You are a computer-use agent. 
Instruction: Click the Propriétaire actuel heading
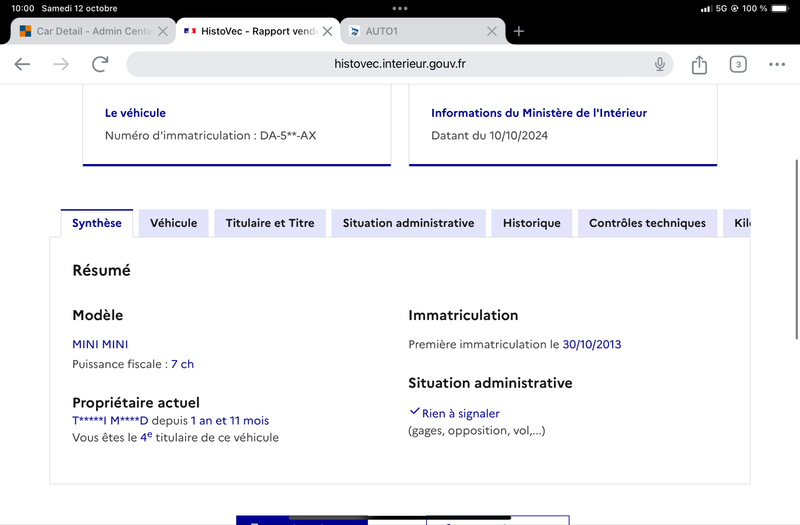[136, 403]
